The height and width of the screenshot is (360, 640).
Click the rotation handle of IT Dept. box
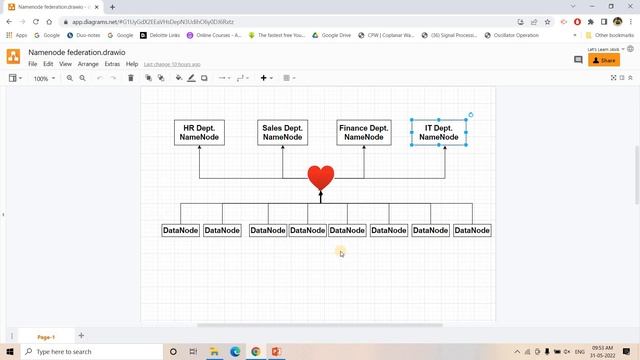471,115
